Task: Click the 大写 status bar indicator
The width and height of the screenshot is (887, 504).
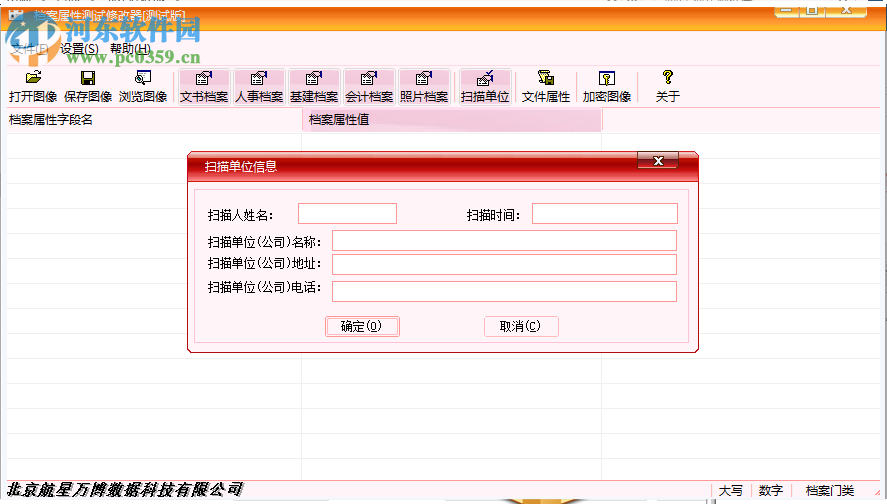Action: [731, 490]
